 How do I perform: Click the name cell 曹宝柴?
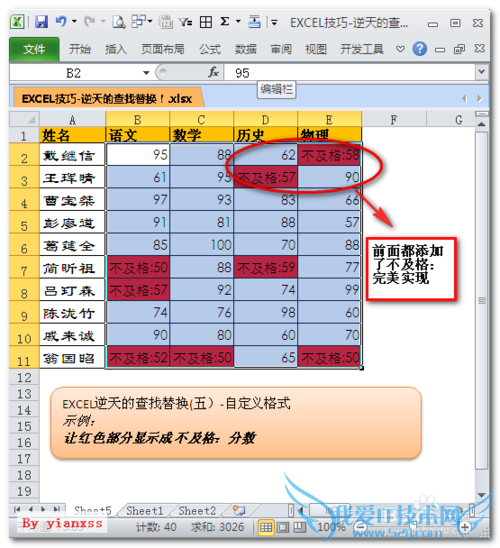(72, 200)
